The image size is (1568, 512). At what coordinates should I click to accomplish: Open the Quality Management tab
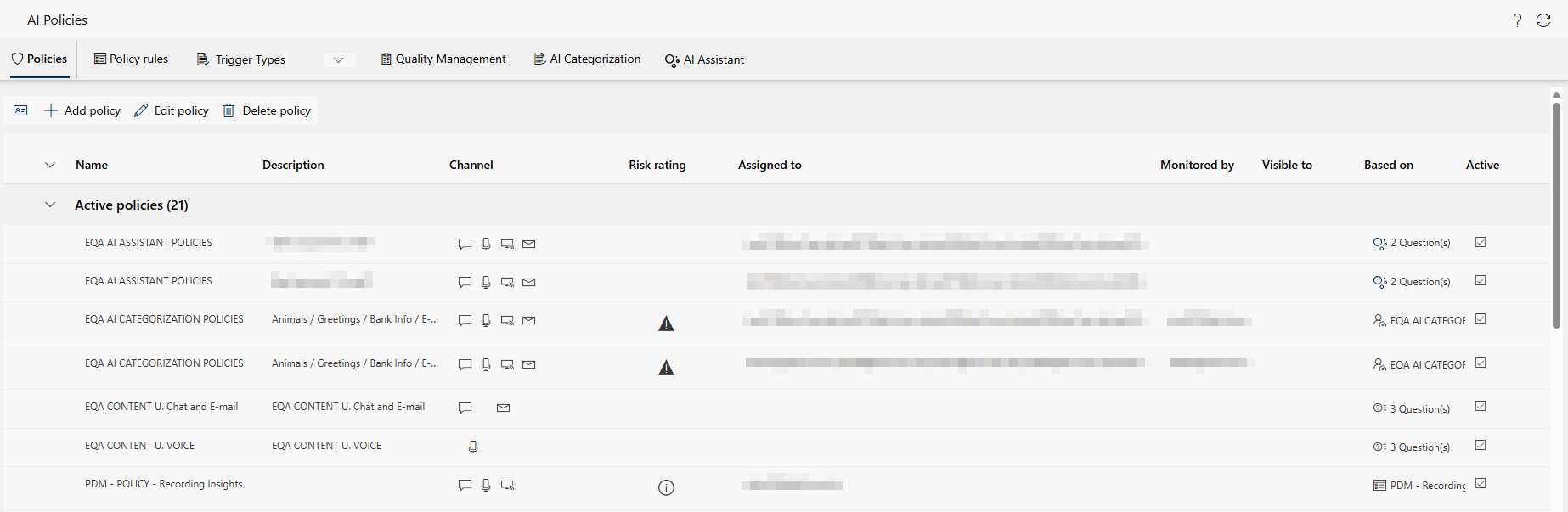[x=443, y=59]
